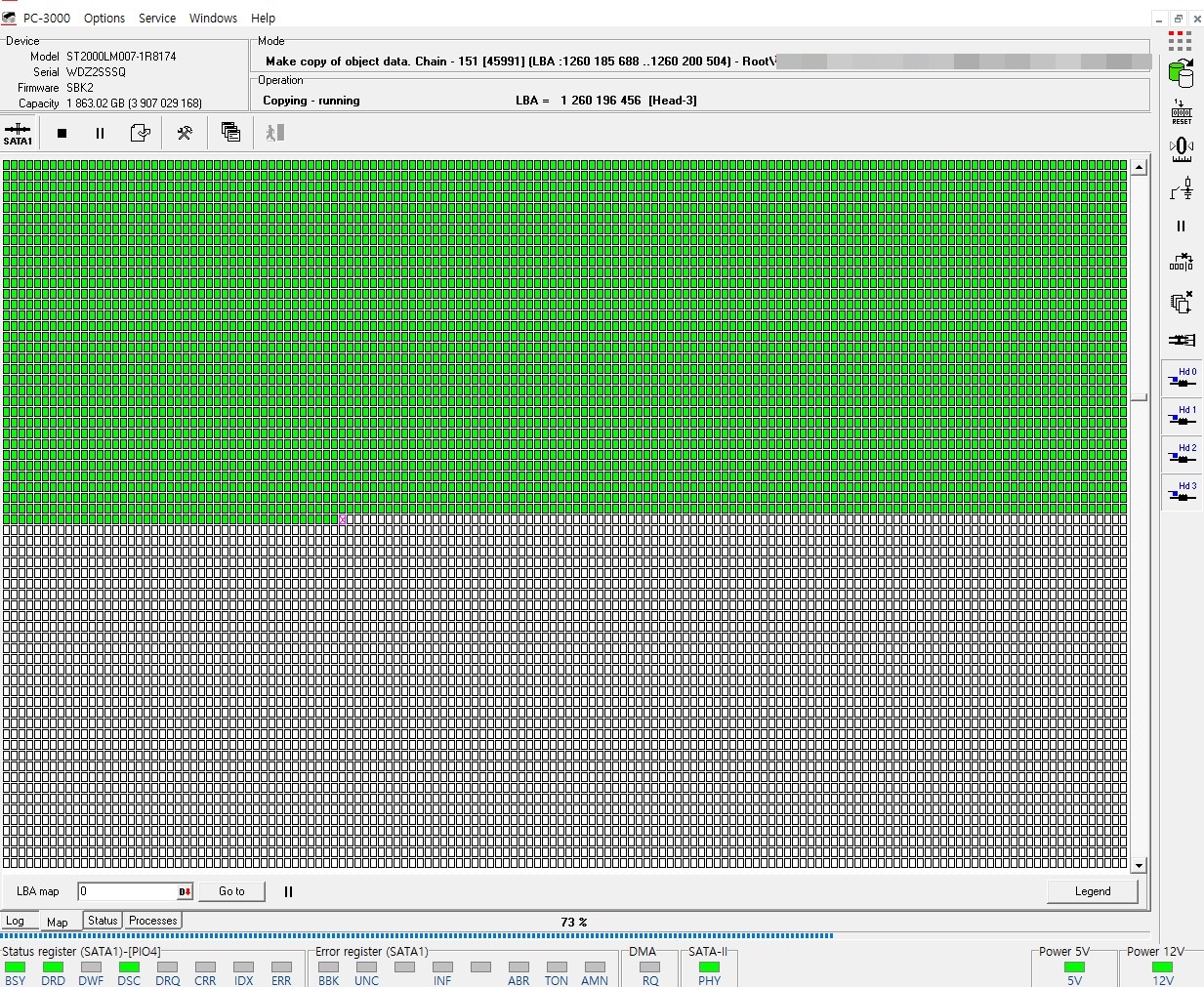Open the Options menu
Image resolution: width=1204 pixels, height=987 pixels.
pyautogui.click(x=104, y=18)
